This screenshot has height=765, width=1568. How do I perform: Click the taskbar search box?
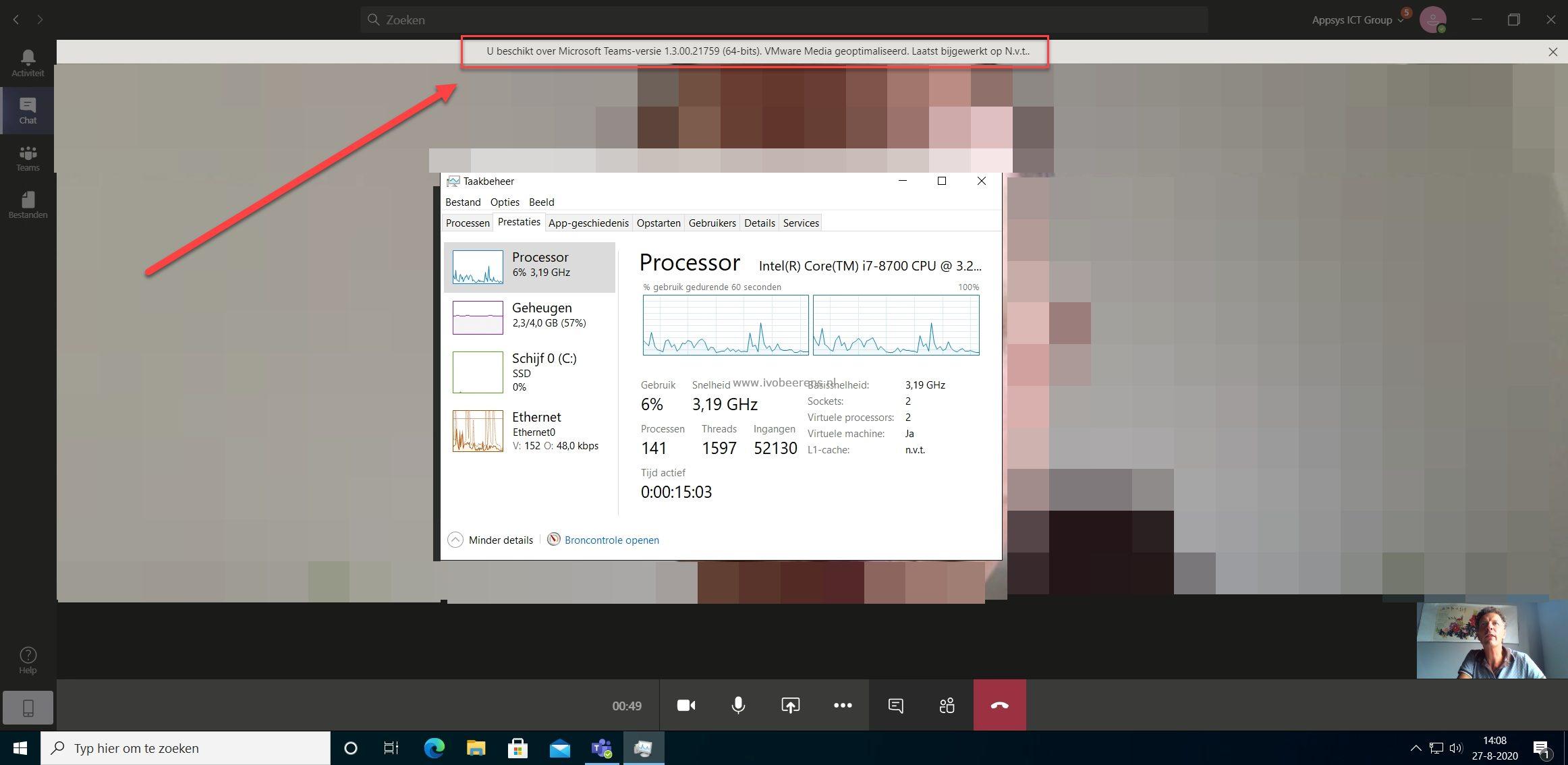click(x=186, y=748)
